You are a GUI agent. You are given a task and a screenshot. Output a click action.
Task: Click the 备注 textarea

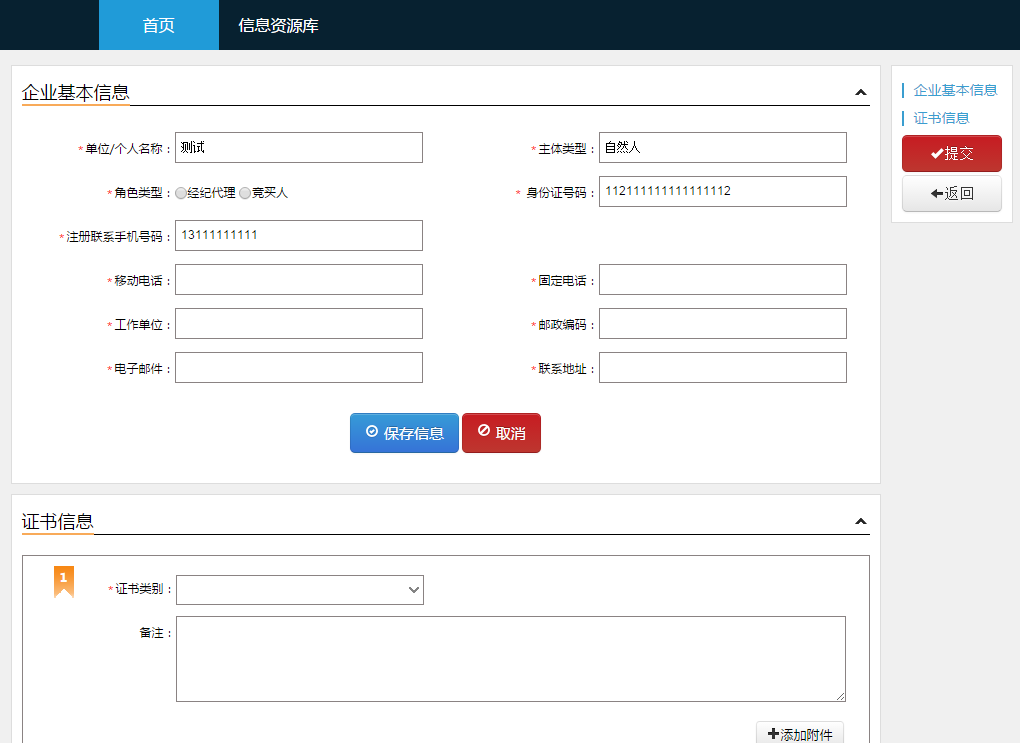click(x=510, y=658)
